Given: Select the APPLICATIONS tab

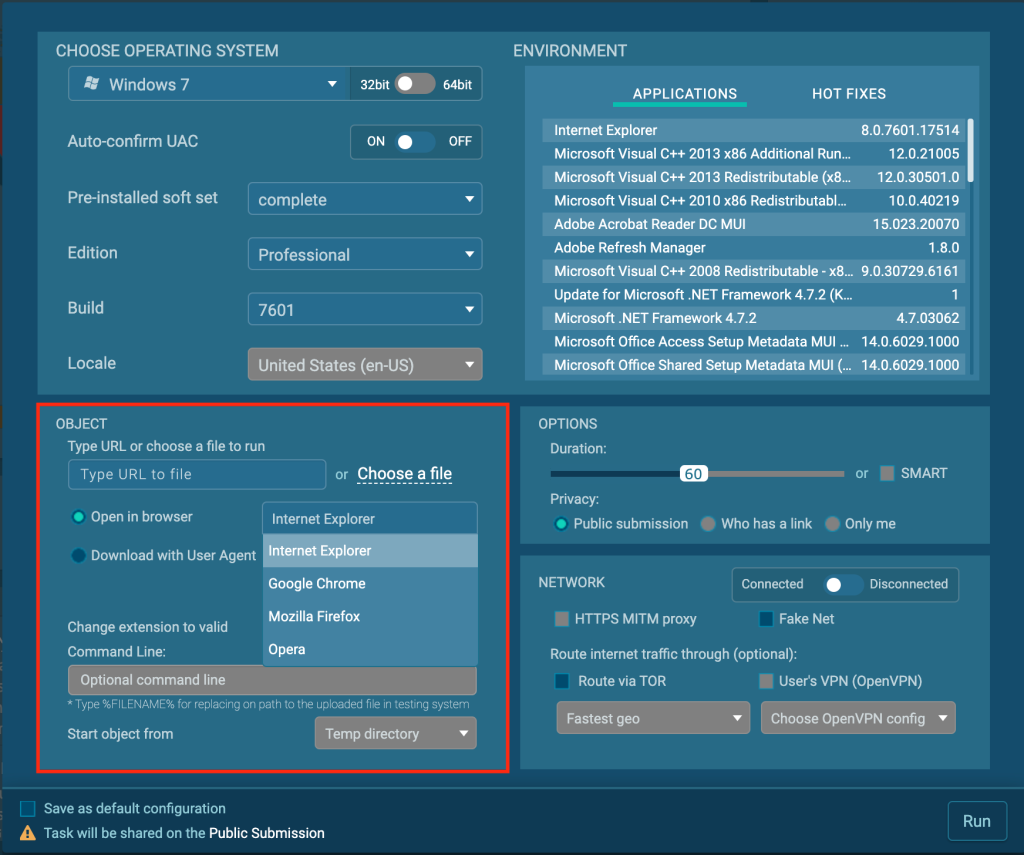Looking at the screenshot, I should pyautogui.click(x=685, y=94).
